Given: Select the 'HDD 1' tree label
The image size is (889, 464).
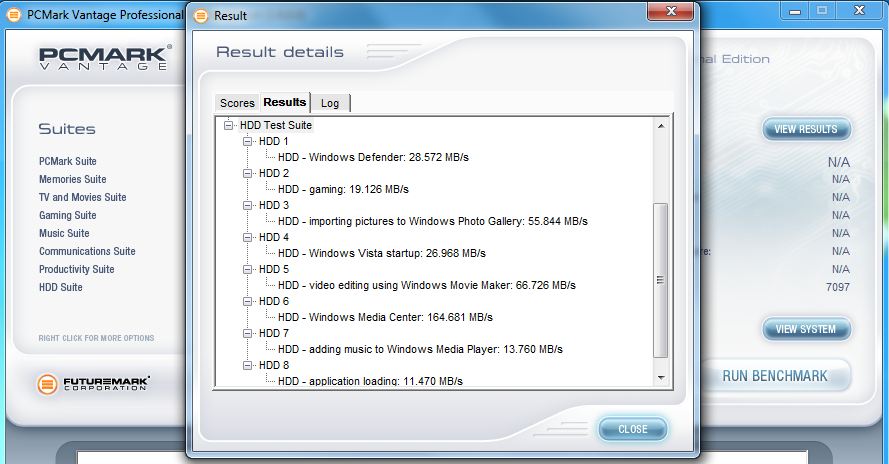Looking at the screenshot, I should tap(274, 141).
